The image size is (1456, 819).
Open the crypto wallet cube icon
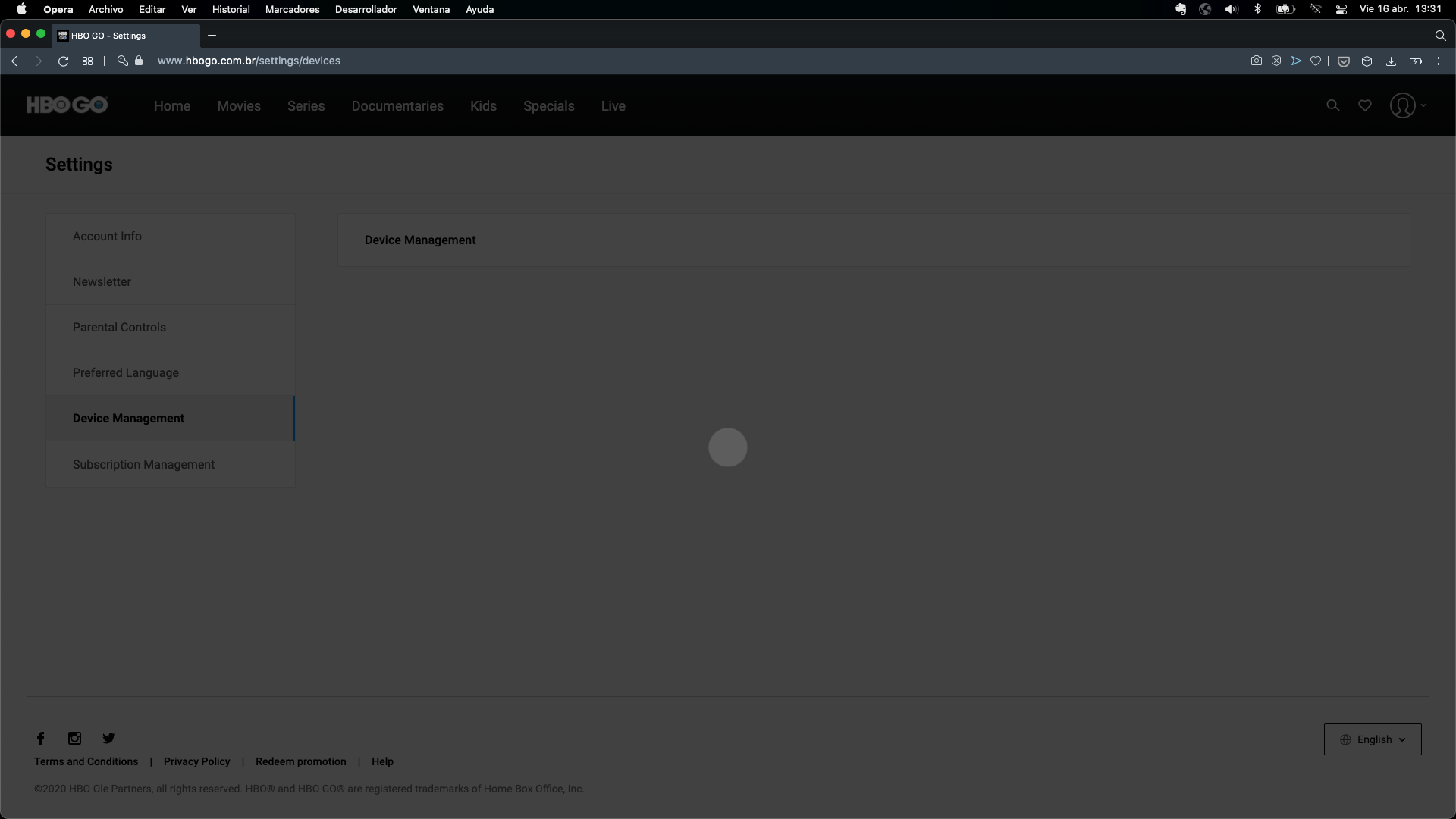(x=1366, y=61)
